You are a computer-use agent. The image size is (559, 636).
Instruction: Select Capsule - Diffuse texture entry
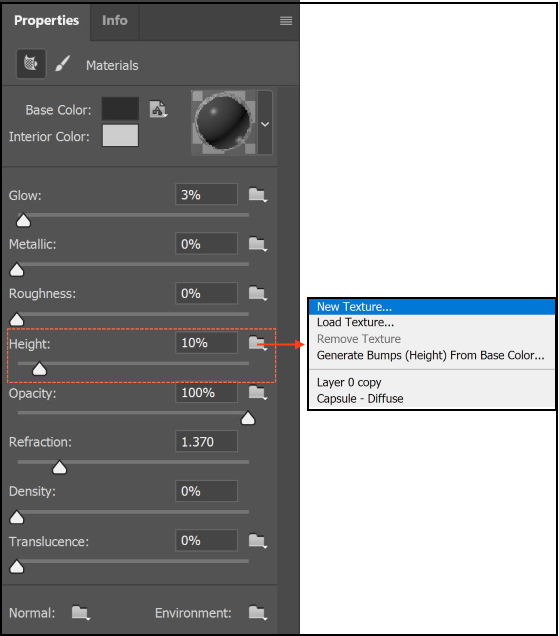coord(432,399)
